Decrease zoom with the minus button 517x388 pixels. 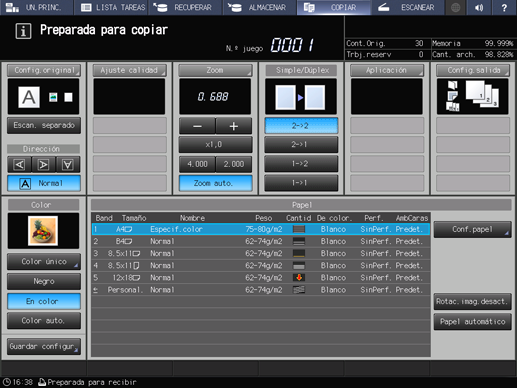197,126
